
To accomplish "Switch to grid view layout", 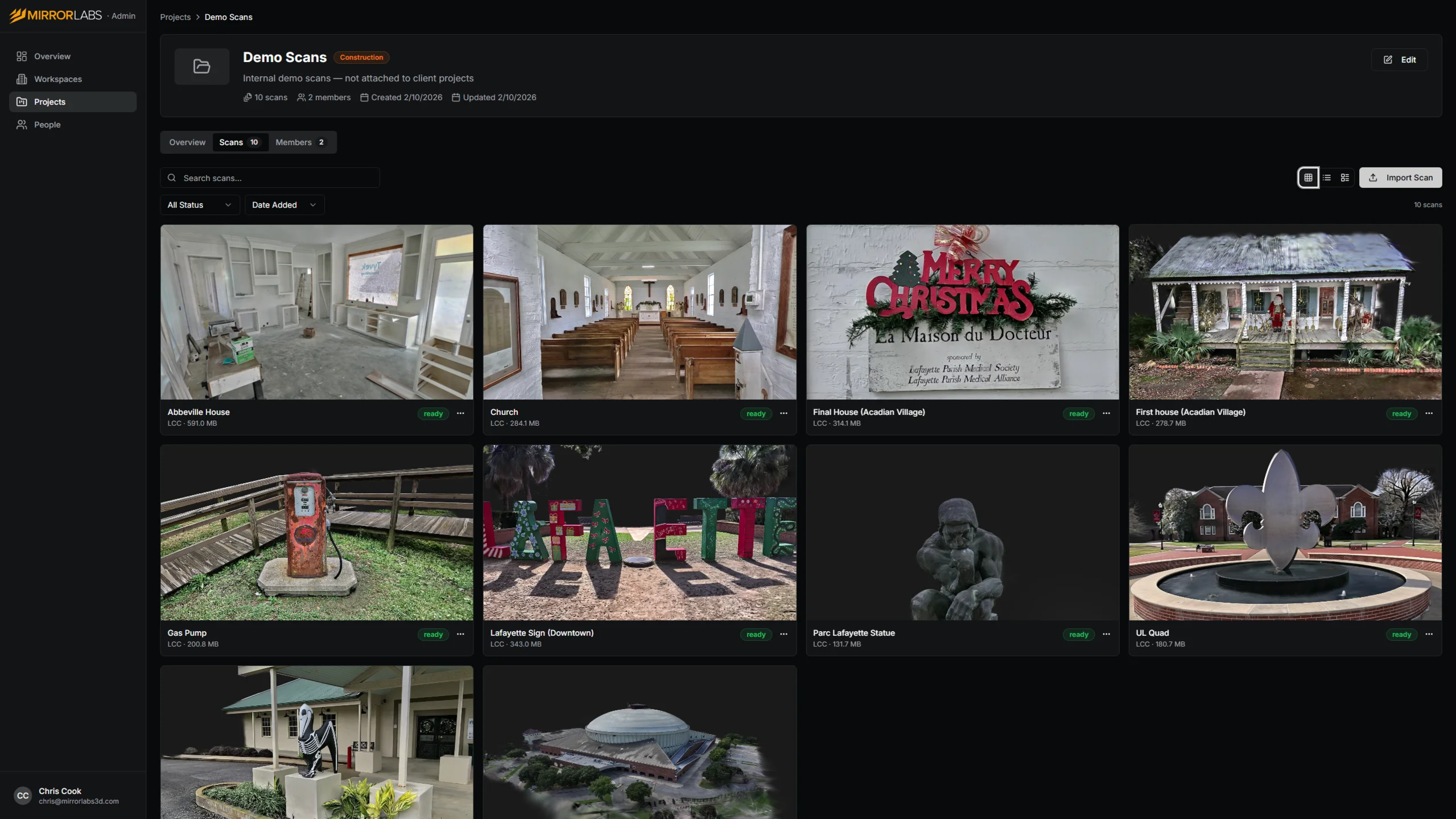I will coord(1308,178).
